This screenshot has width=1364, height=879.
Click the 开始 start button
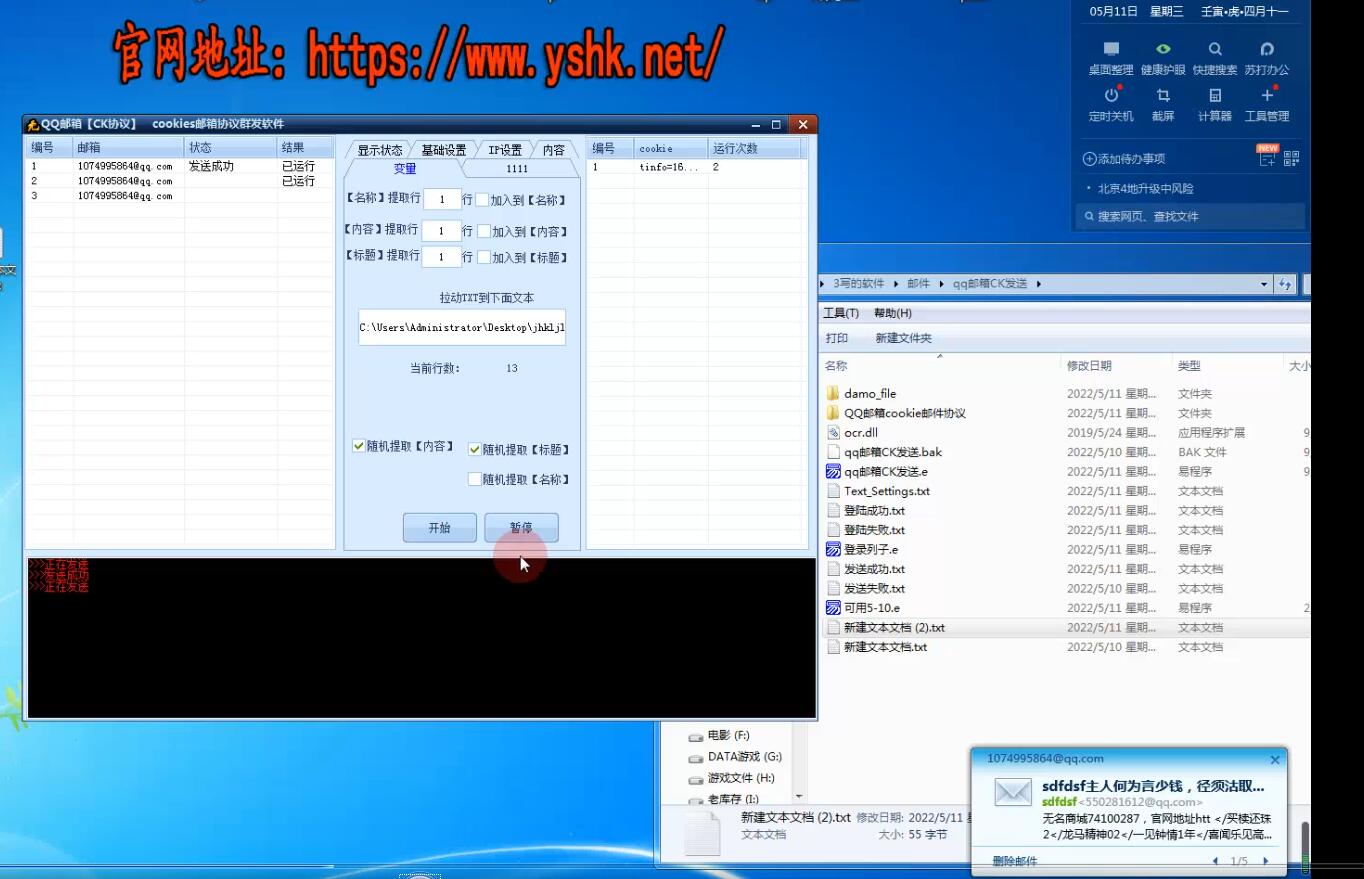[439, 528]
